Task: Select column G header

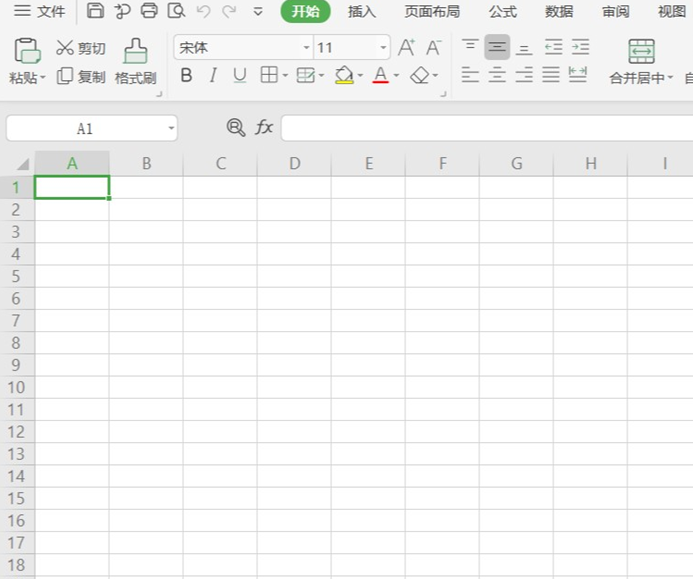Action: click(517, 164)
